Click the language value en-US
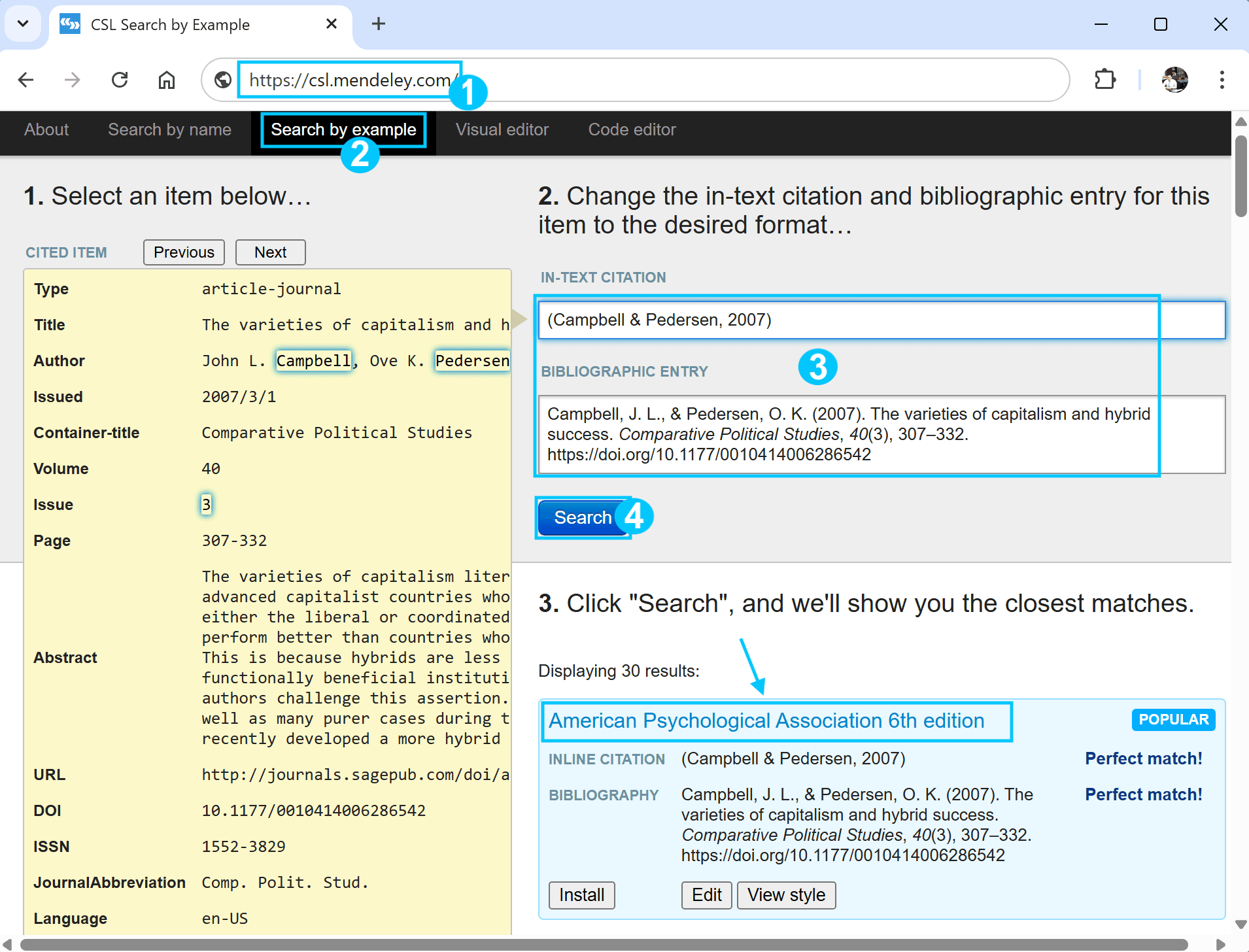This screenshot has height=952, width=1249. point(225,919)
